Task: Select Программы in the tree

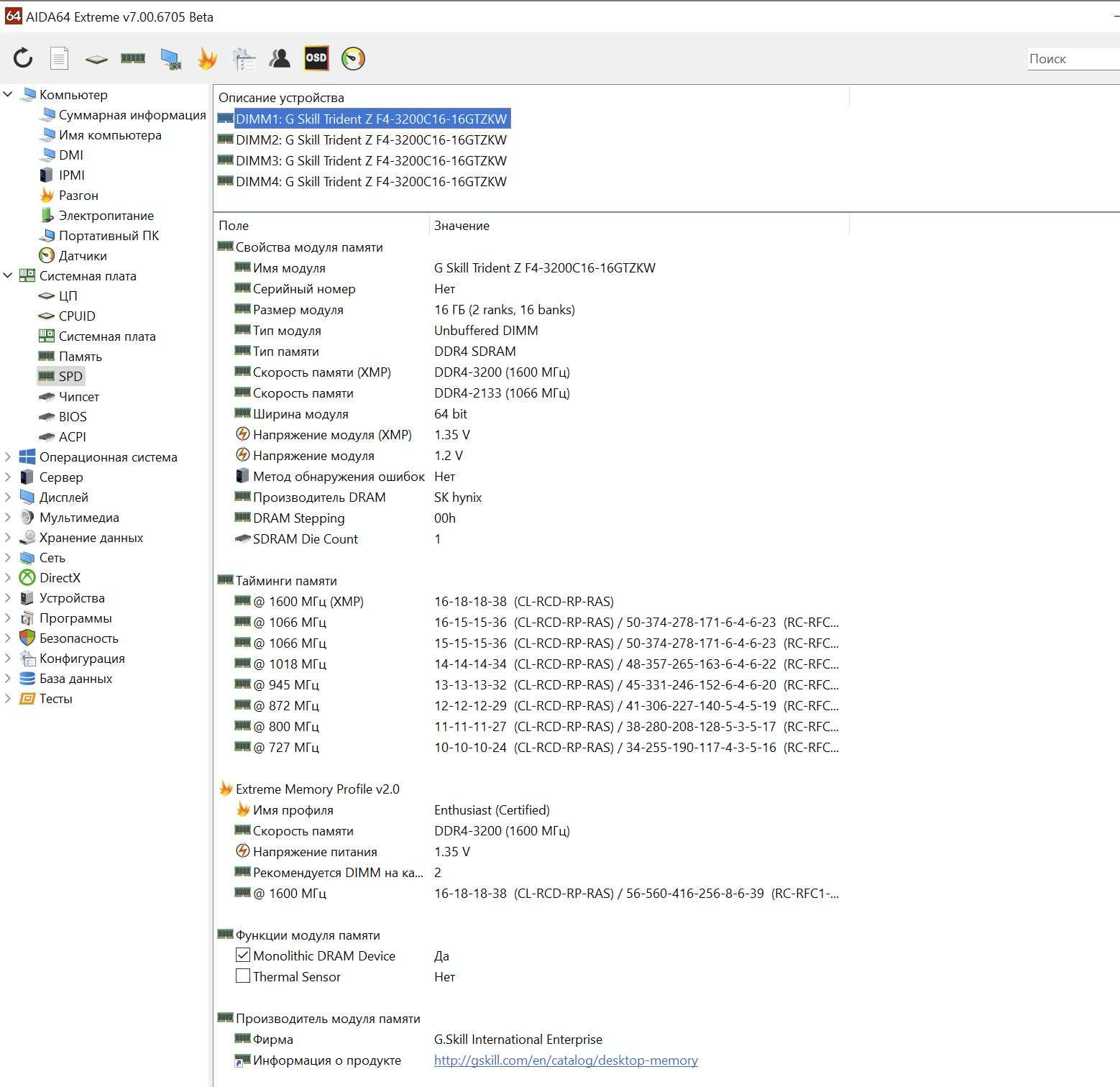Action: pos(75,618)
